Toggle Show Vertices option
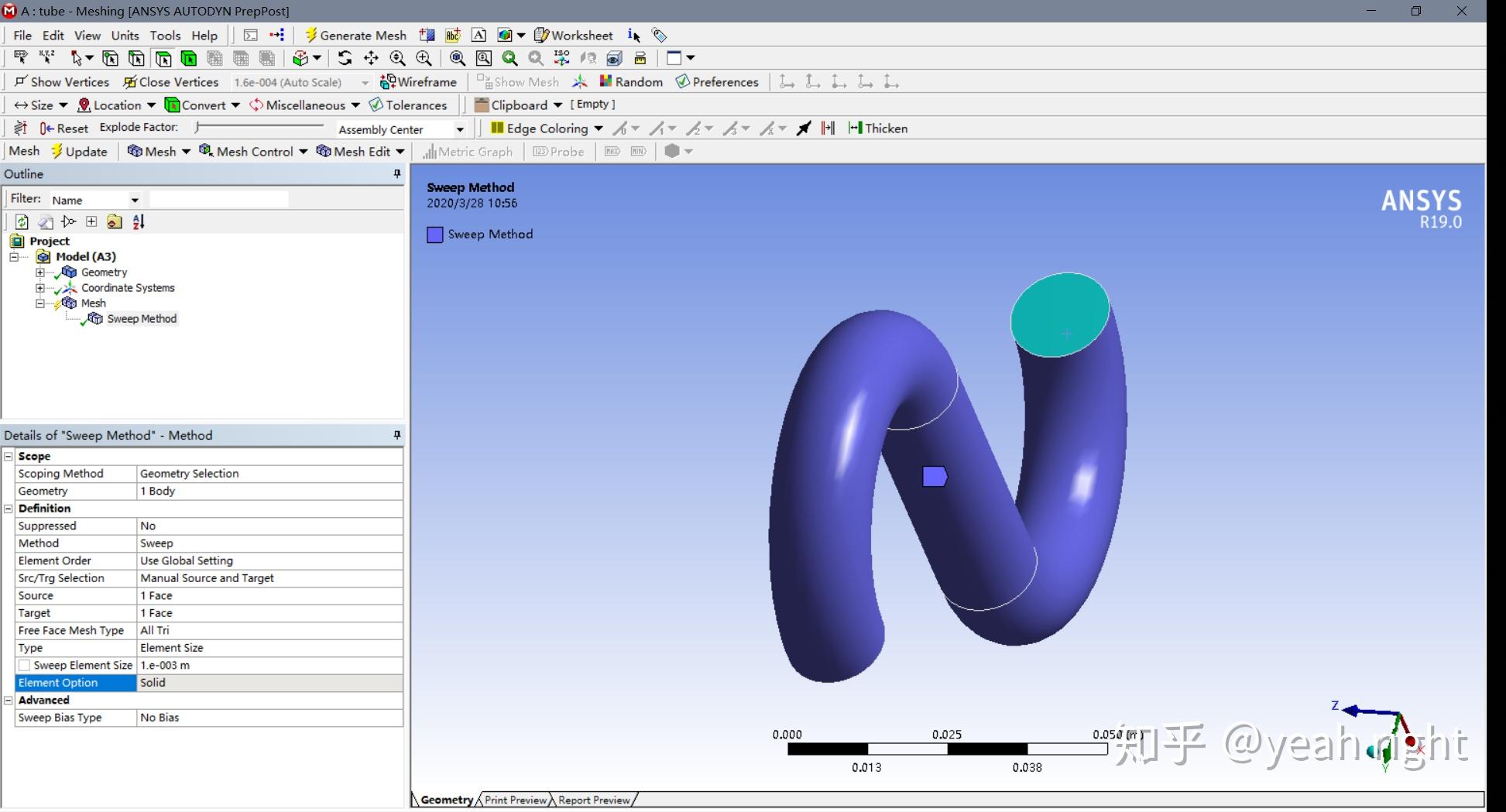 tap(62, 82)
